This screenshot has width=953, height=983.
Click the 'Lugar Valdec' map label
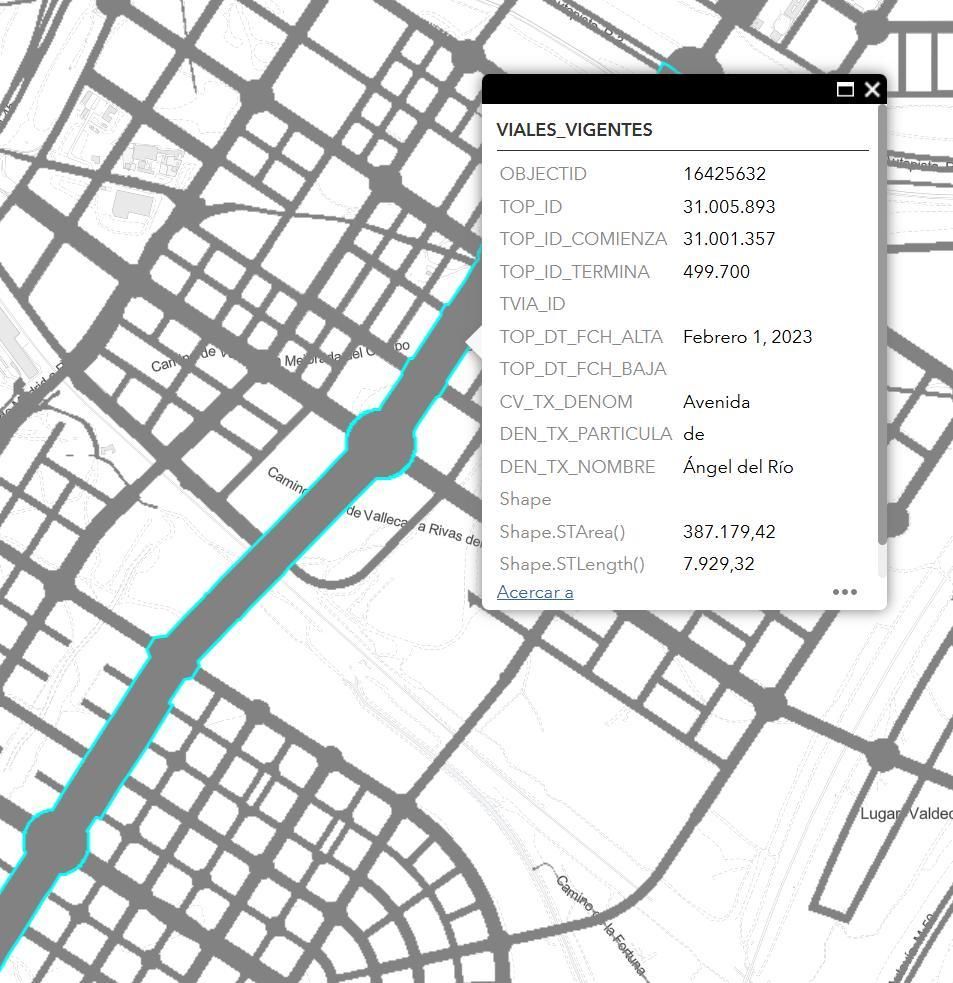tap(905, 814)
